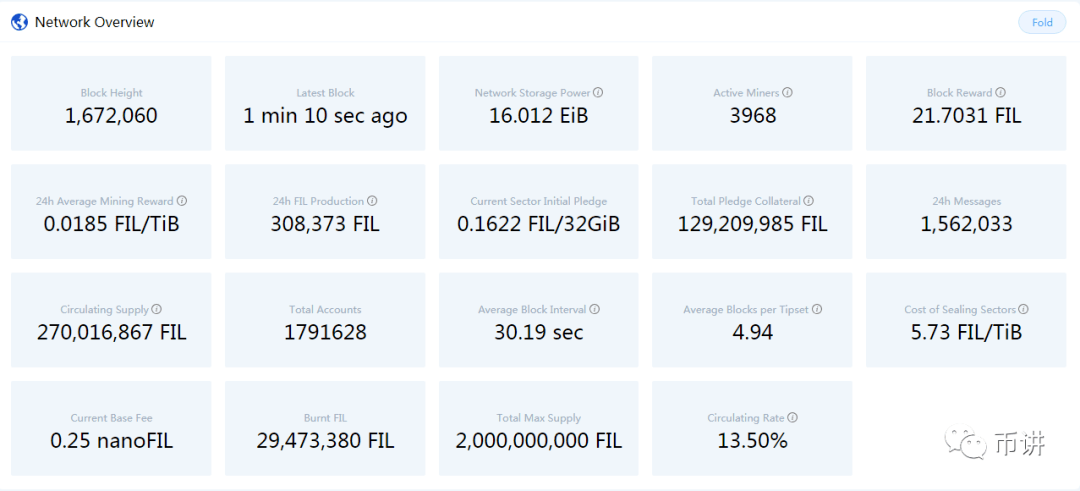The image size is (1080, 491).
Task: Select the Block Height value 1,672,060
Action: (x=111, y=116)
